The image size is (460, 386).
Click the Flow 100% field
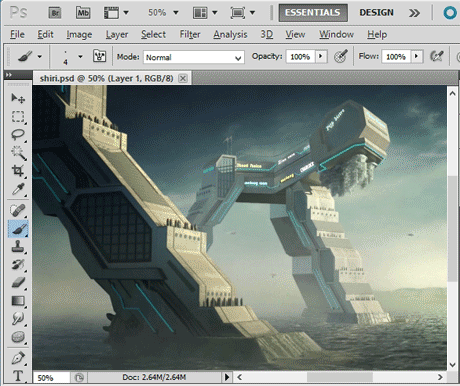point(396,57)
